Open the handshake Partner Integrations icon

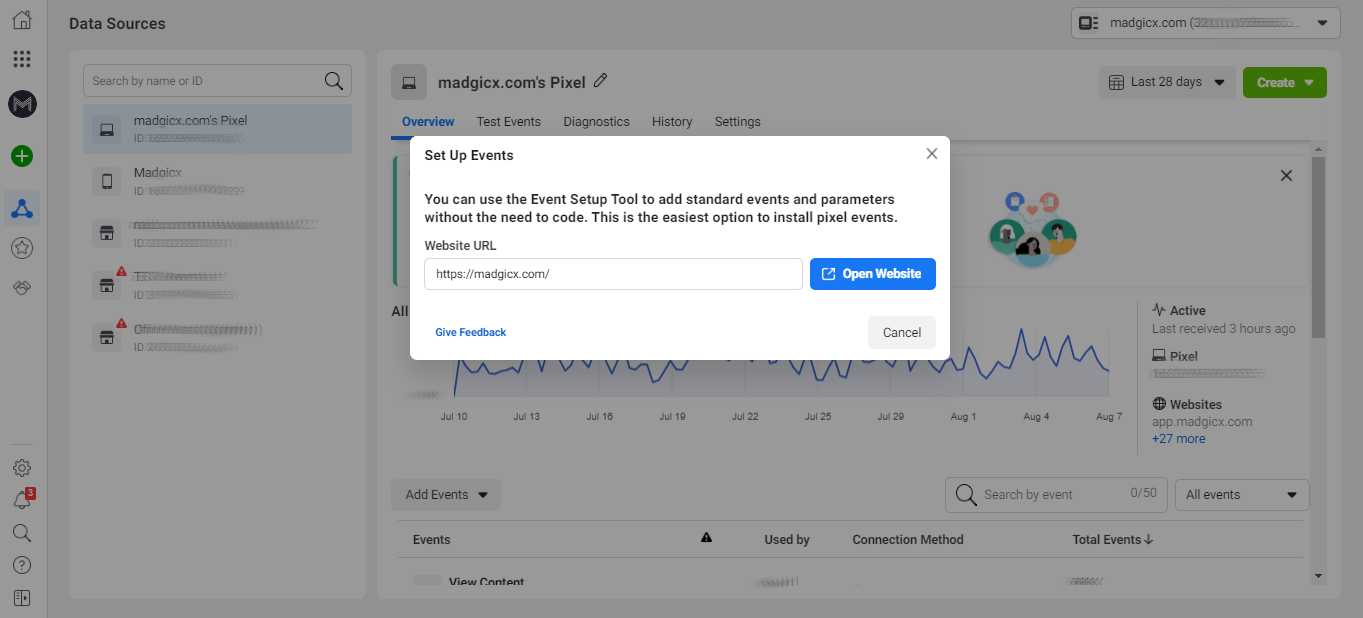(22, 287)
